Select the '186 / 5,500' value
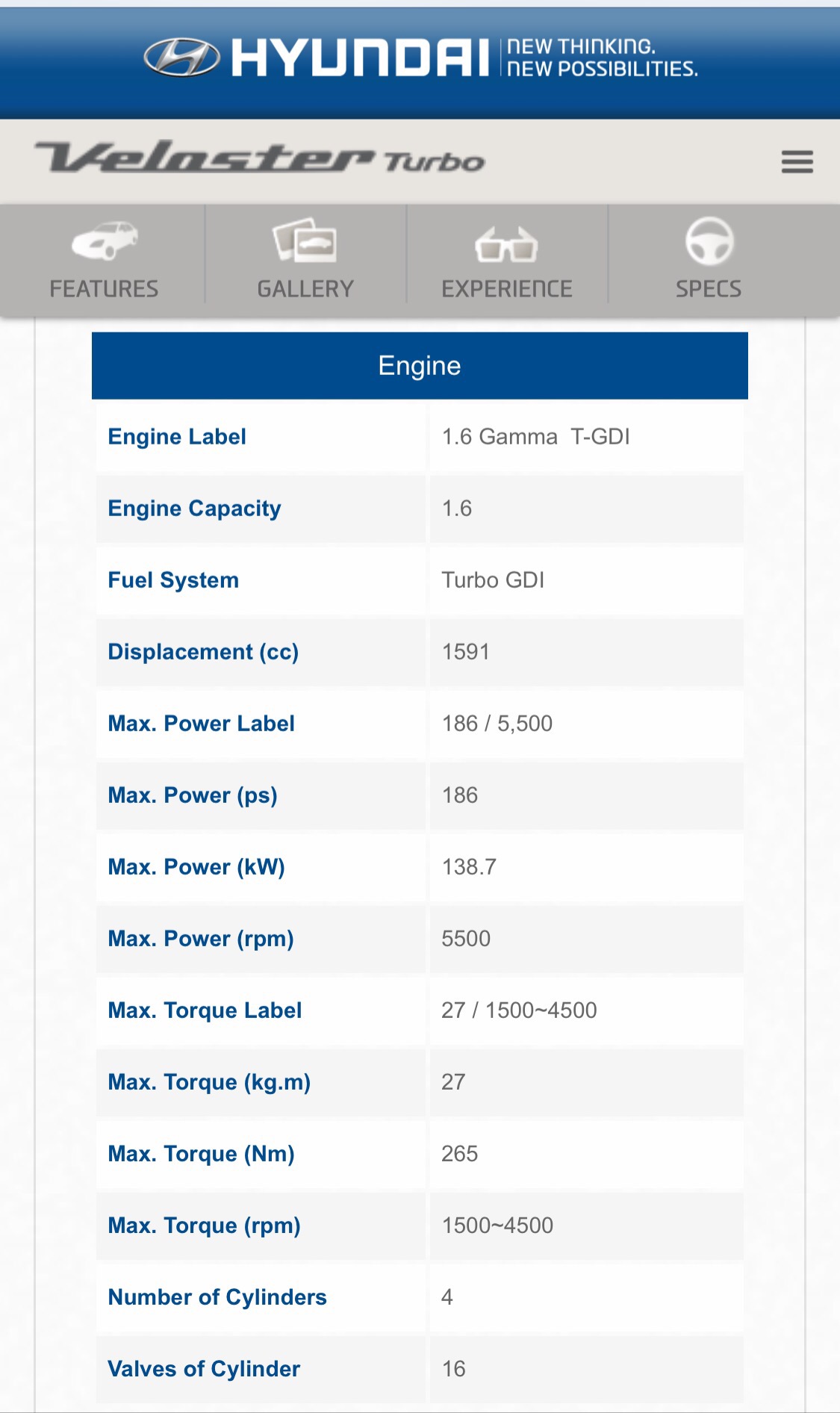Viewport: 840px width, 1413px height. click(497, 724)
